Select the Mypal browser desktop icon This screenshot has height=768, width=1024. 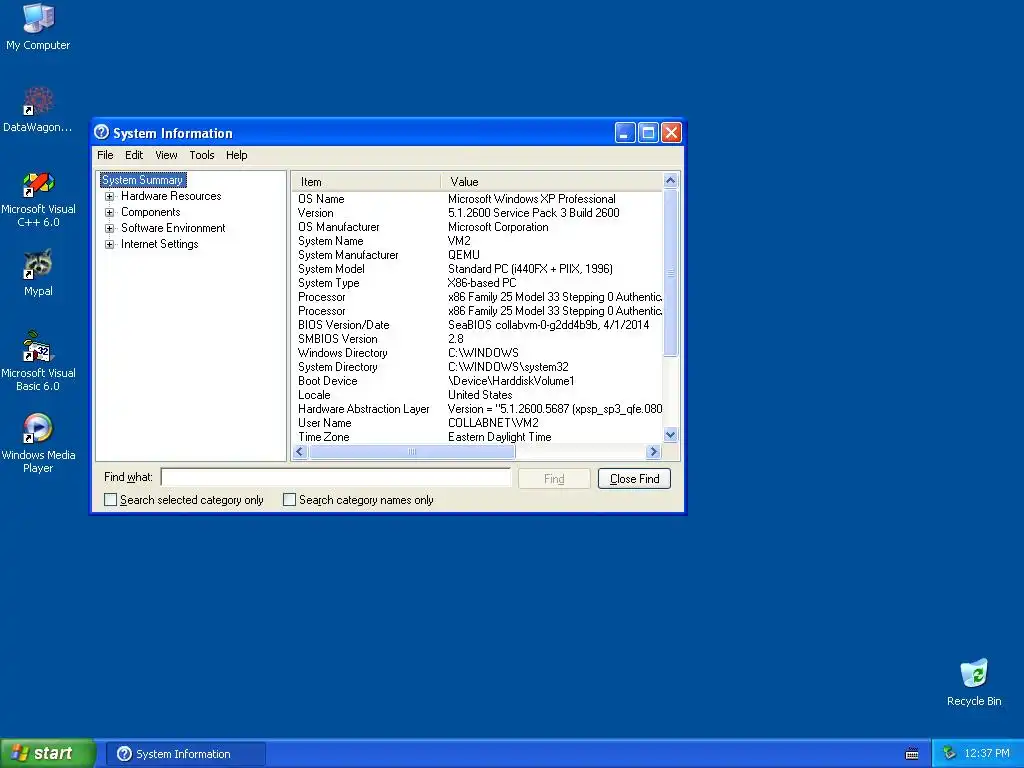(x=38, y=273)
